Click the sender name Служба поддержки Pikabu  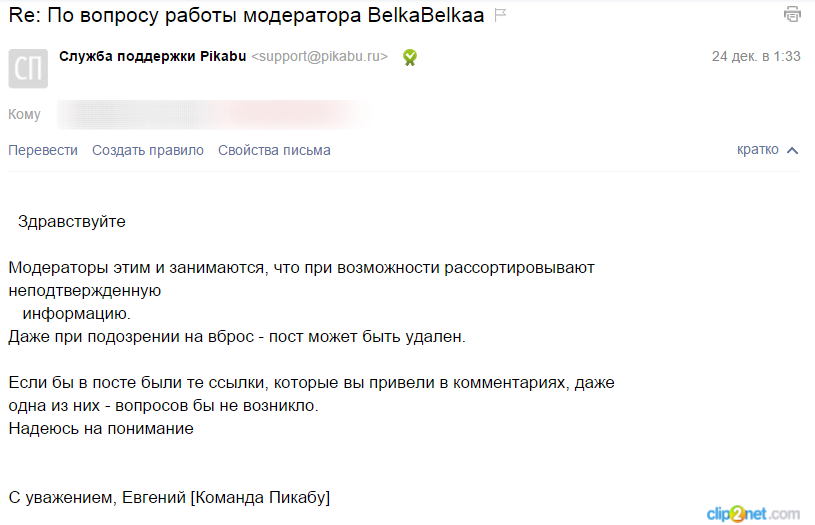[x=152, y=56]
